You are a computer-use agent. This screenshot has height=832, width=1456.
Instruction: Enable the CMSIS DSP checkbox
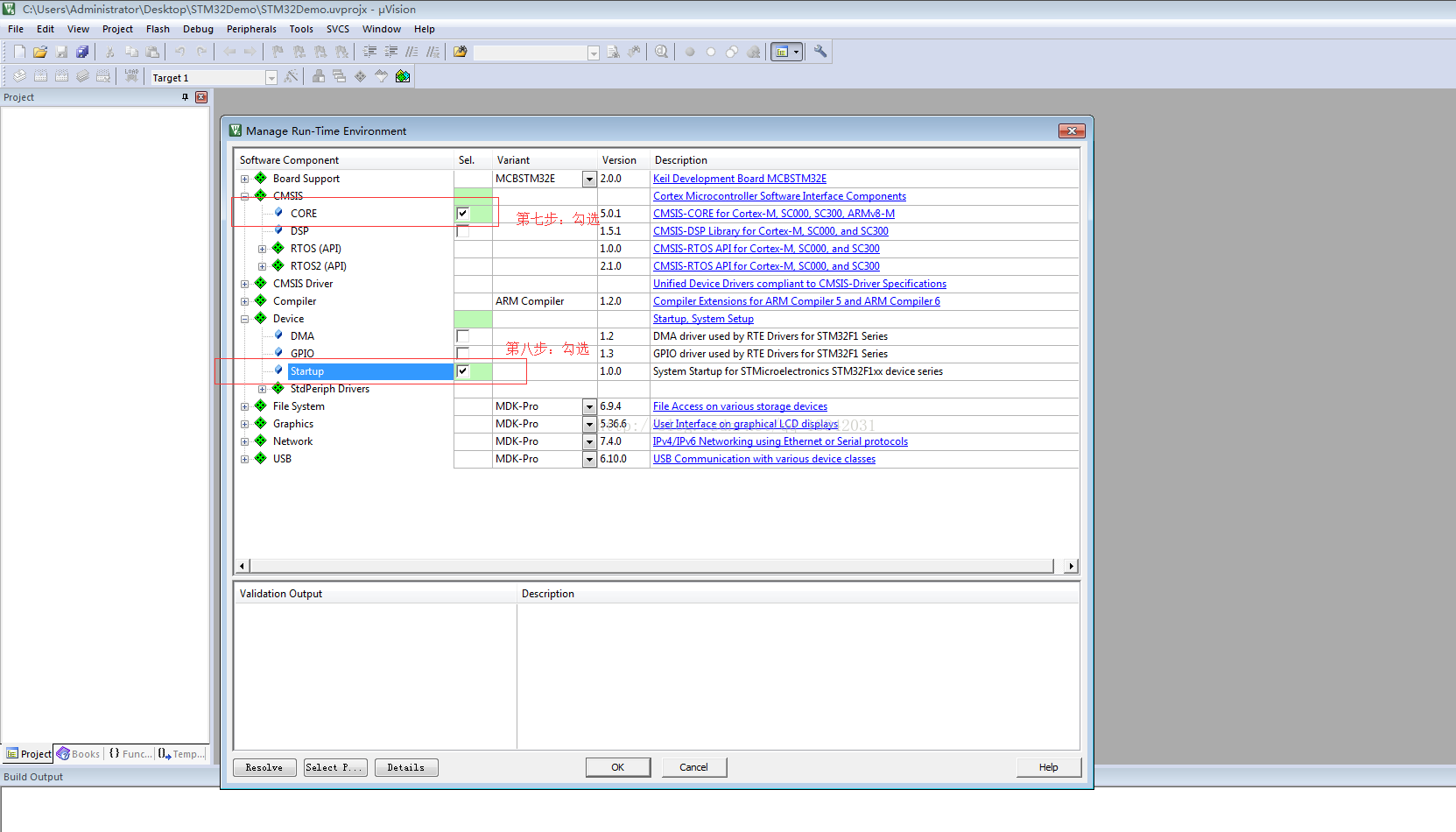click(x=462, y=231)
